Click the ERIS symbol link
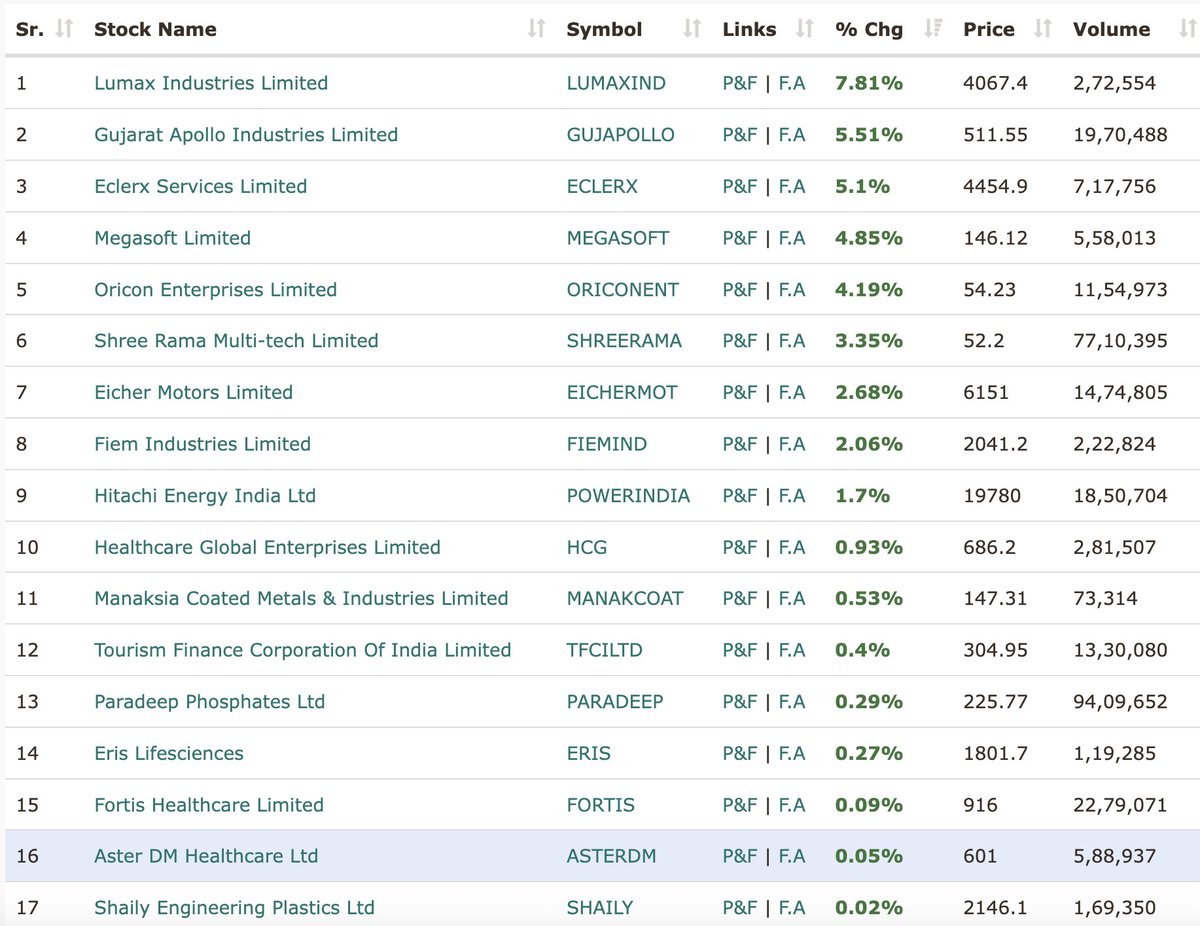1200x926 pixels. 589,753
